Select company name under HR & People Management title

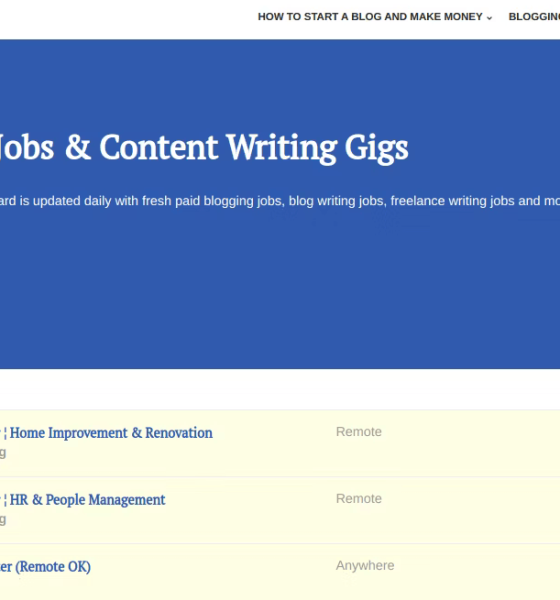point(3,520)
